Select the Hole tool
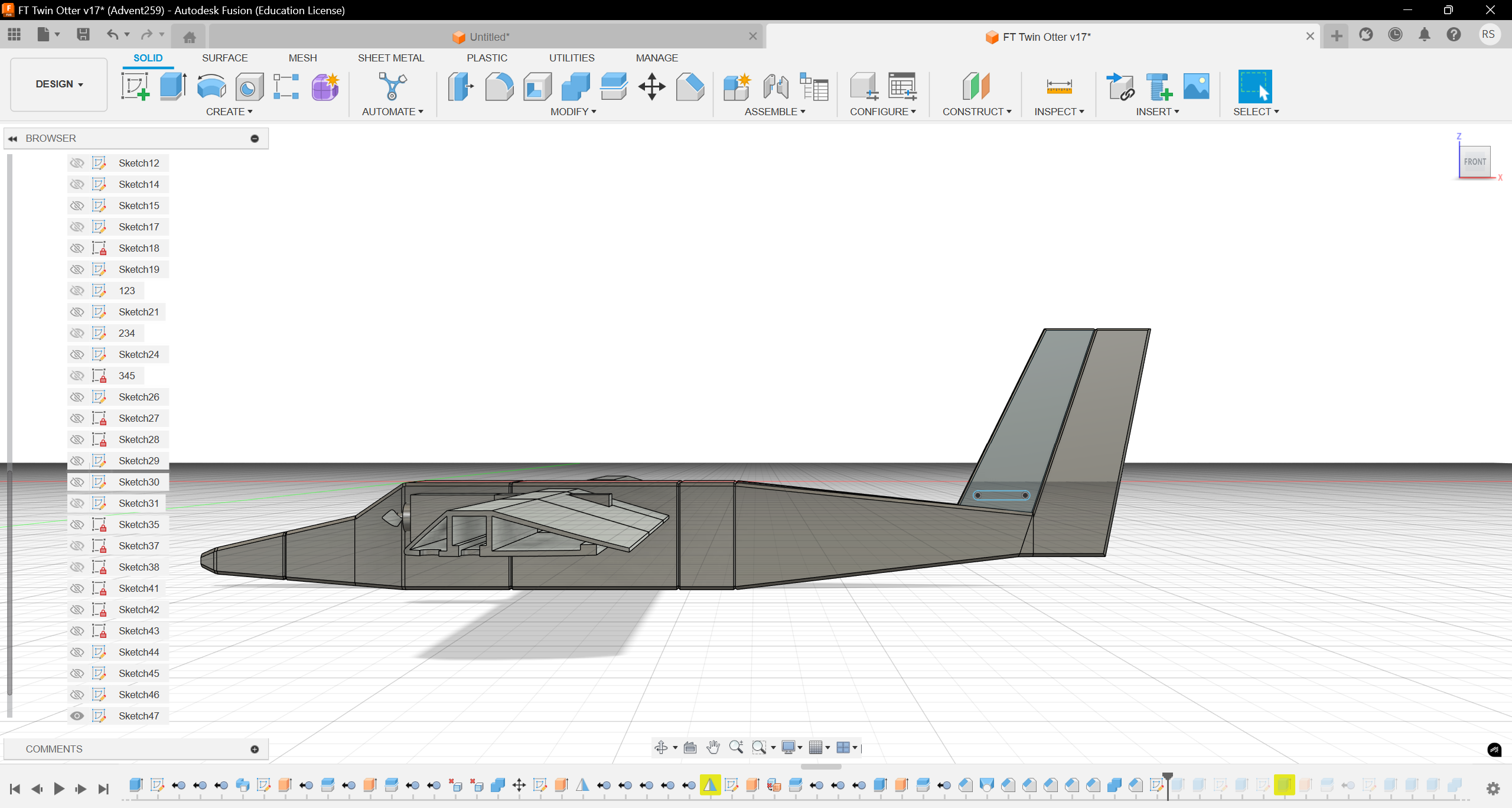The height and width of the screenshot is (808, 1512). (x=249, y=86)
